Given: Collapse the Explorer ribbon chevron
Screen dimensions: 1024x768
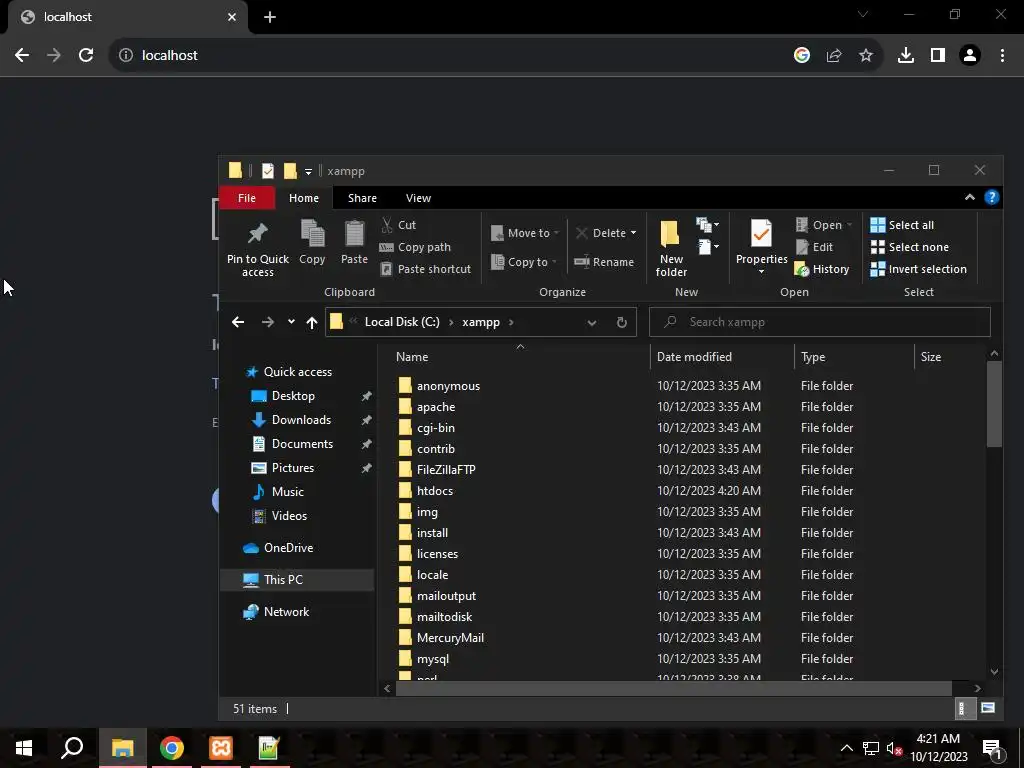Looking at the screenshot, I should 970,197.
